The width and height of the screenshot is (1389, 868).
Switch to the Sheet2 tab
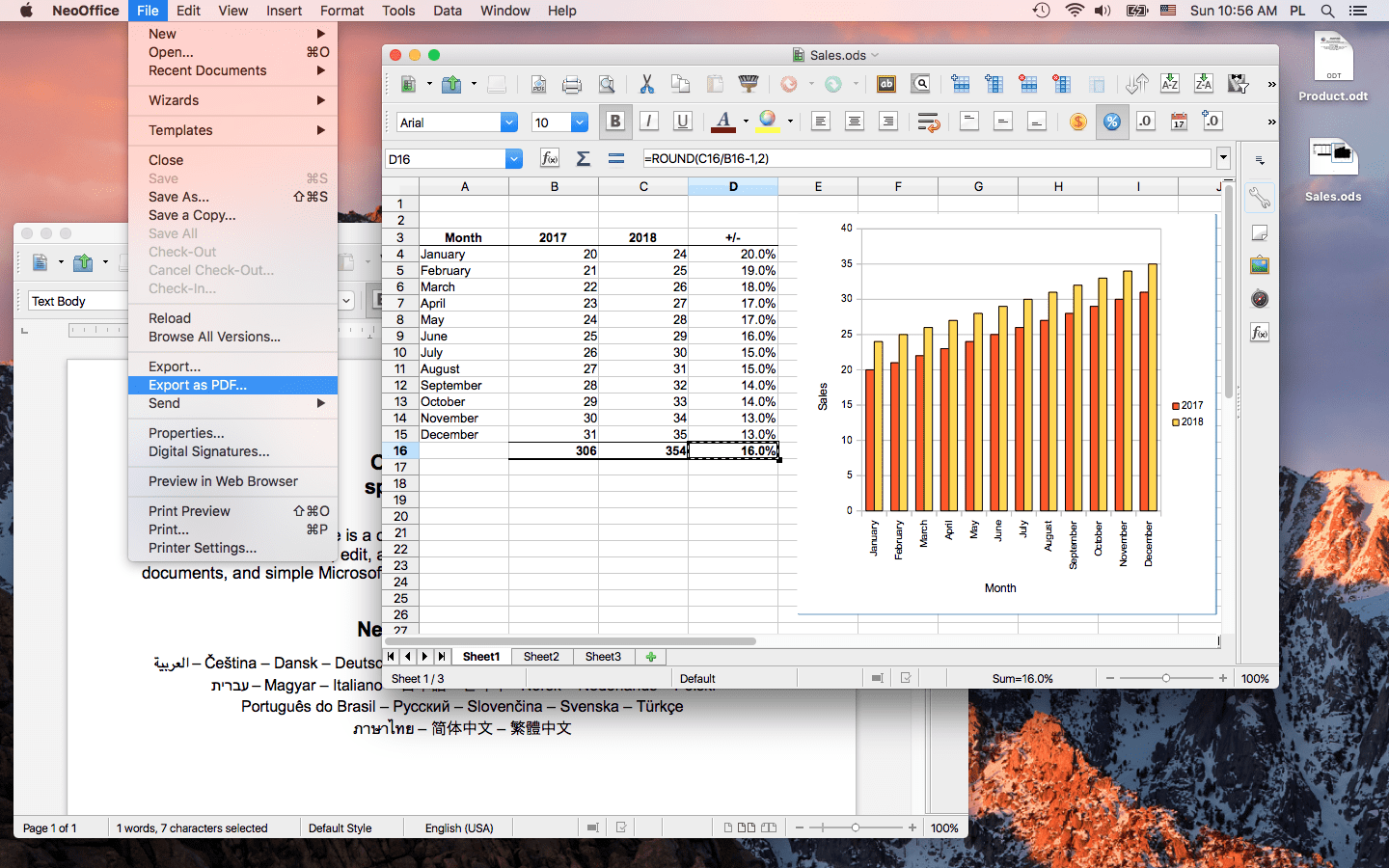(541, 657)
